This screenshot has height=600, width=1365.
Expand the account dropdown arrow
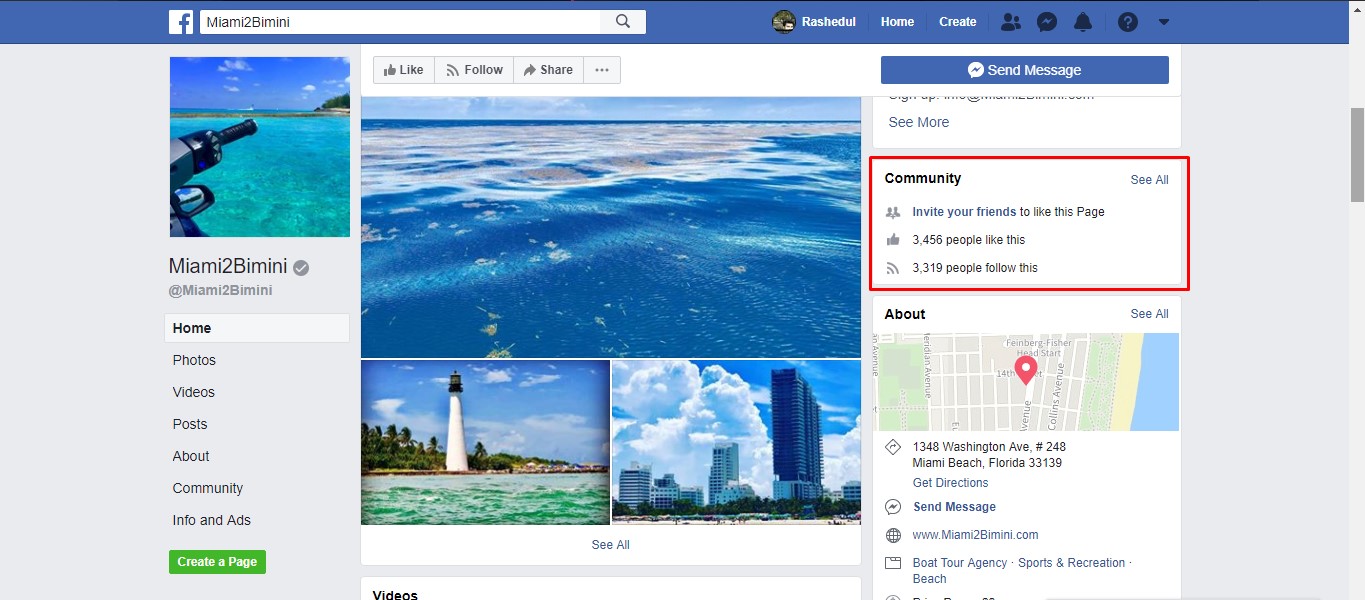[1163, 22]
